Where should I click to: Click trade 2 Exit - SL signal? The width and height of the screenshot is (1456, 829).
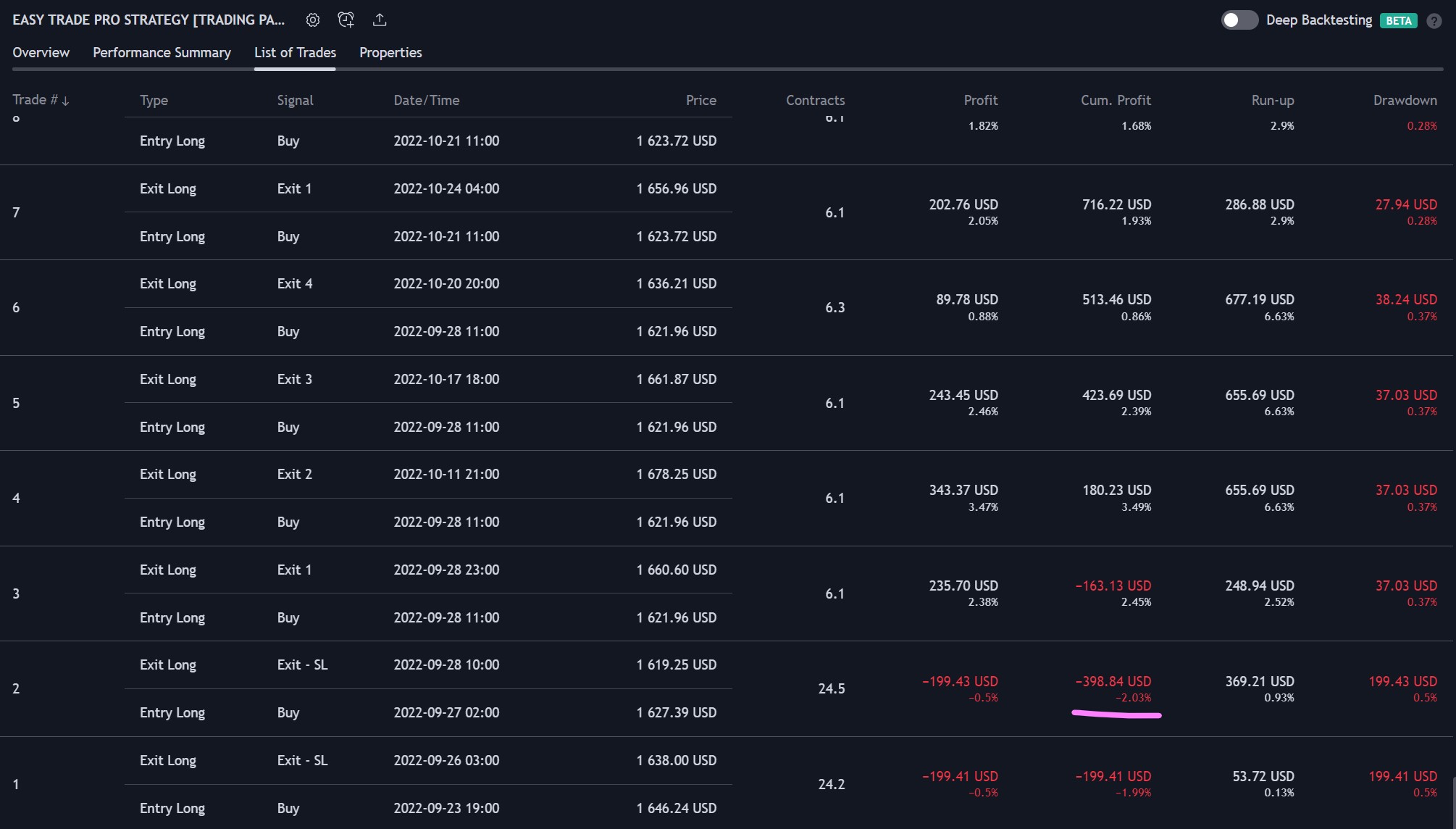pyautogui.click(x=302, y=665)
